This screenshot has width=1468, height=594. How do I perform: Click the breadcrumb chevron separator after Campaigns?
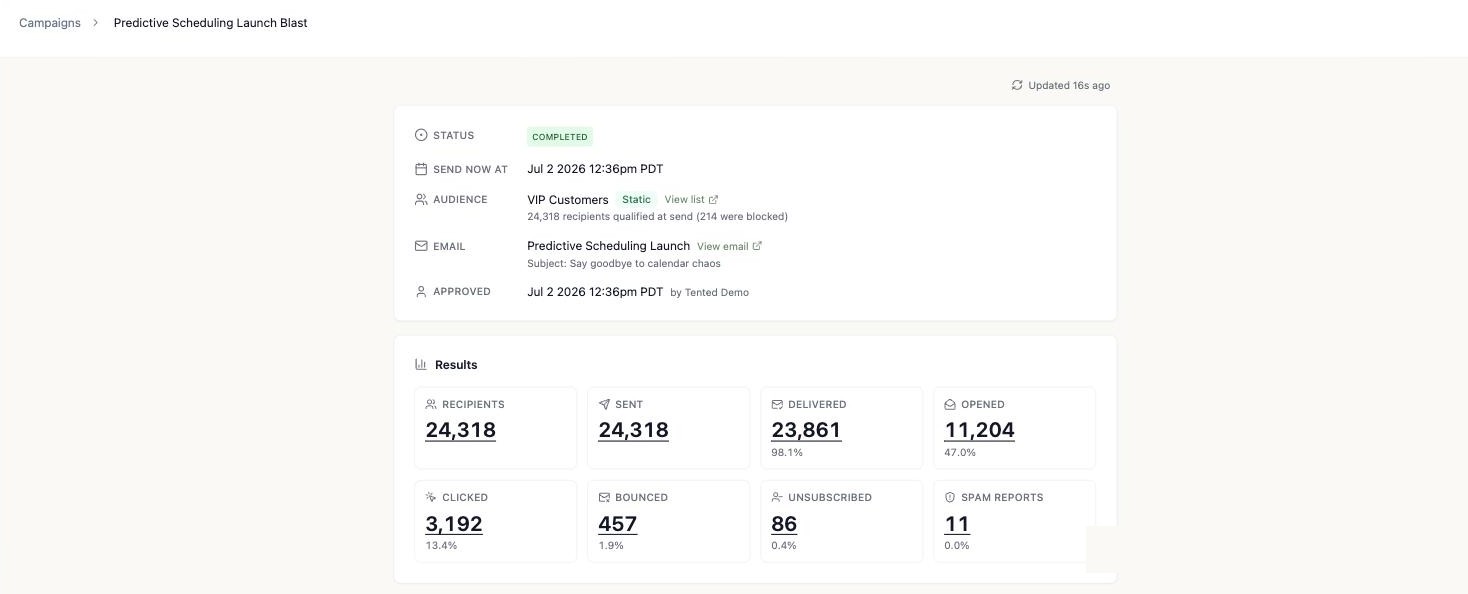pos(96,22)
